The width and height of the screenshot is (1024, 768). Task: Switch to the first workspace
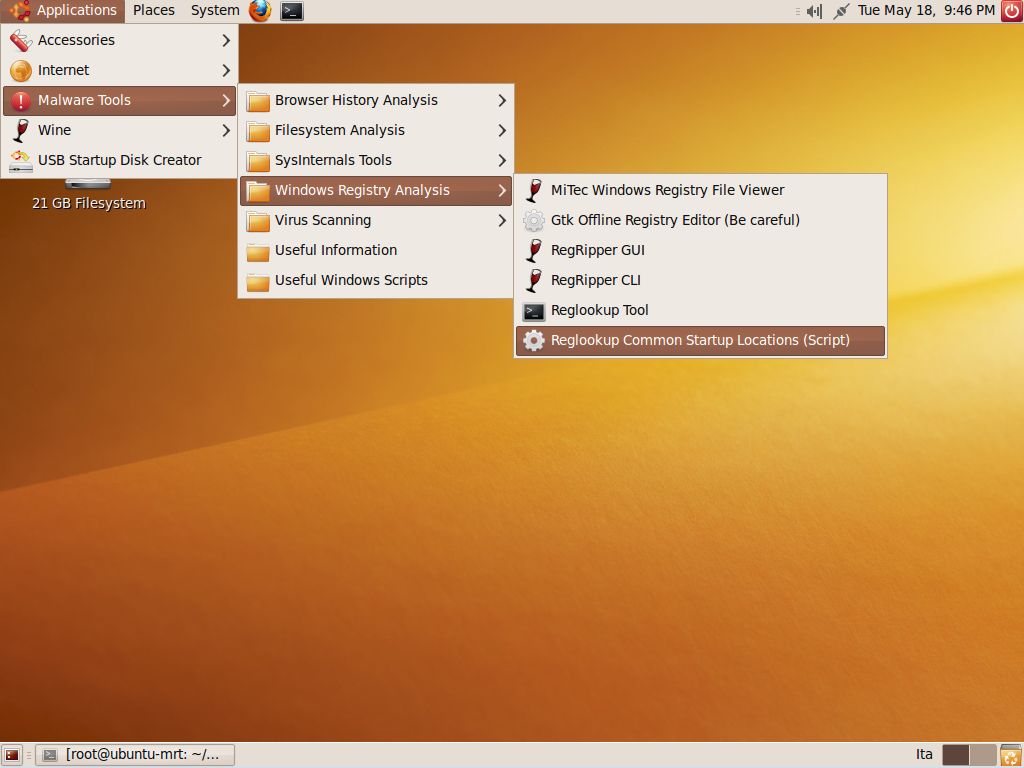pyautogui.click(x=956, y=755)
